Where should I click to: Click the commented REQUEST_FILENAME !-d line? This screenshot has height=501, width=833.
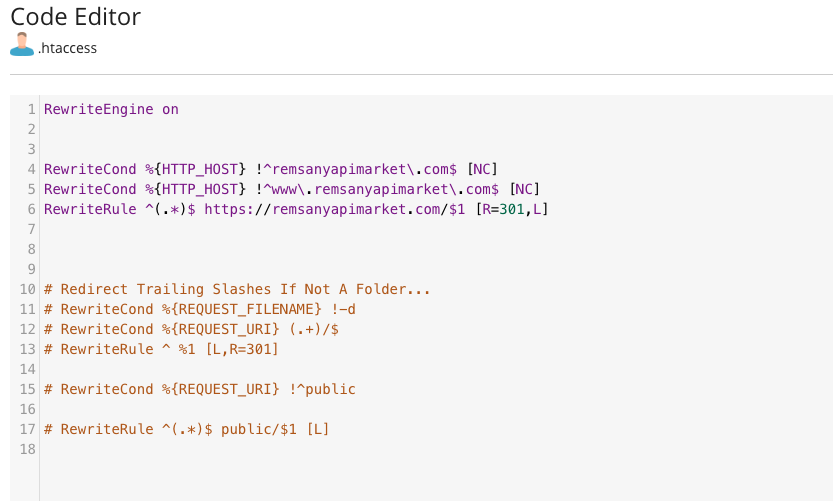click(200, 309)
